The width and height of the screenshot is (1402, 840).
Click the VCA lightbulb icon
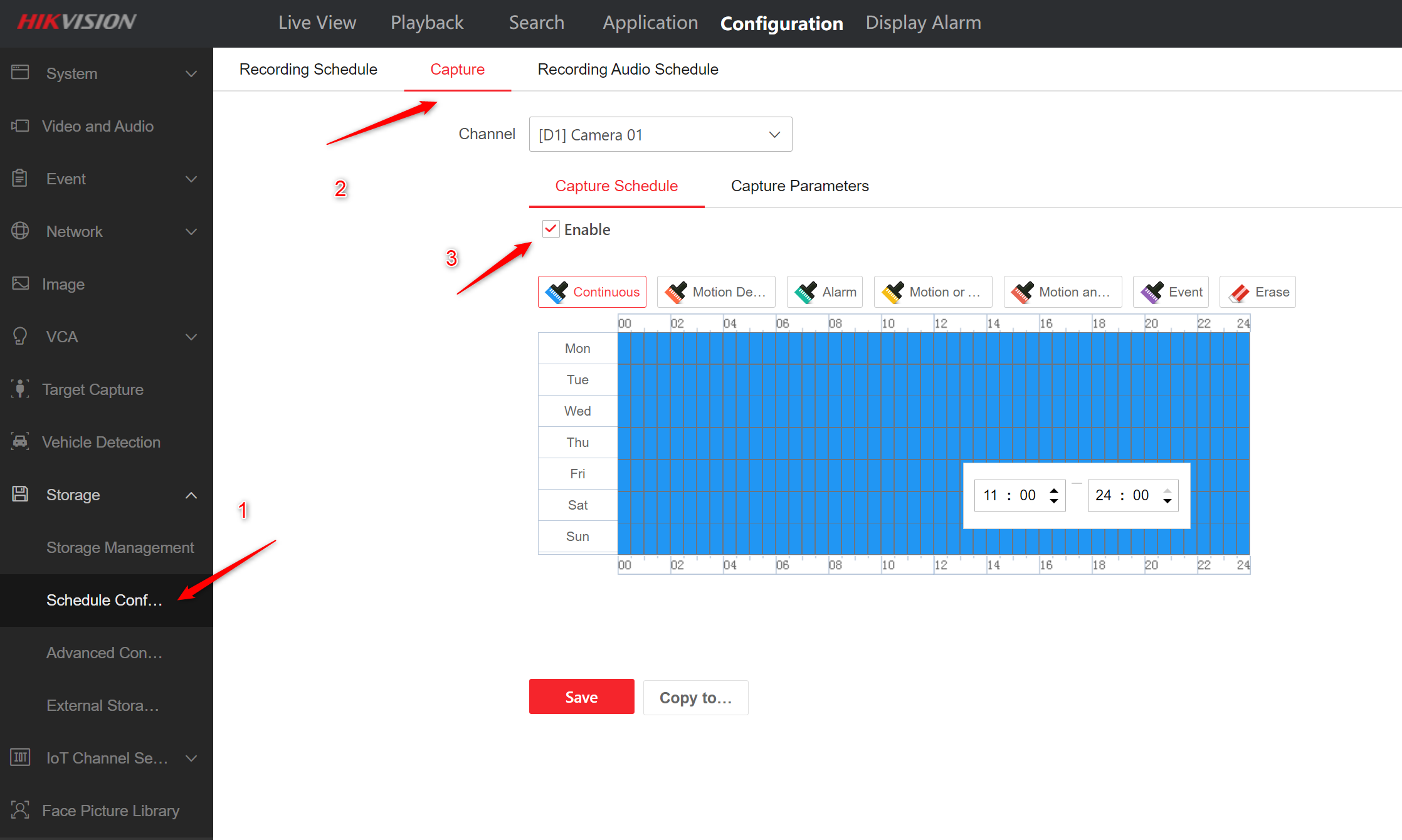(20, 337)
